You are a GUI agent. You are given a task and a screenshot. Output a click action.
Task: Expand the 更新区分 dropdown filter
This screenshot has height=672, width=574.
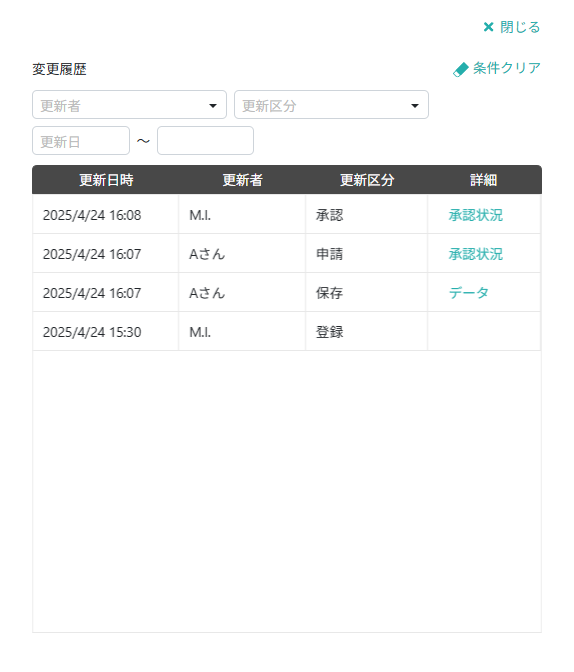coord(331,105)
